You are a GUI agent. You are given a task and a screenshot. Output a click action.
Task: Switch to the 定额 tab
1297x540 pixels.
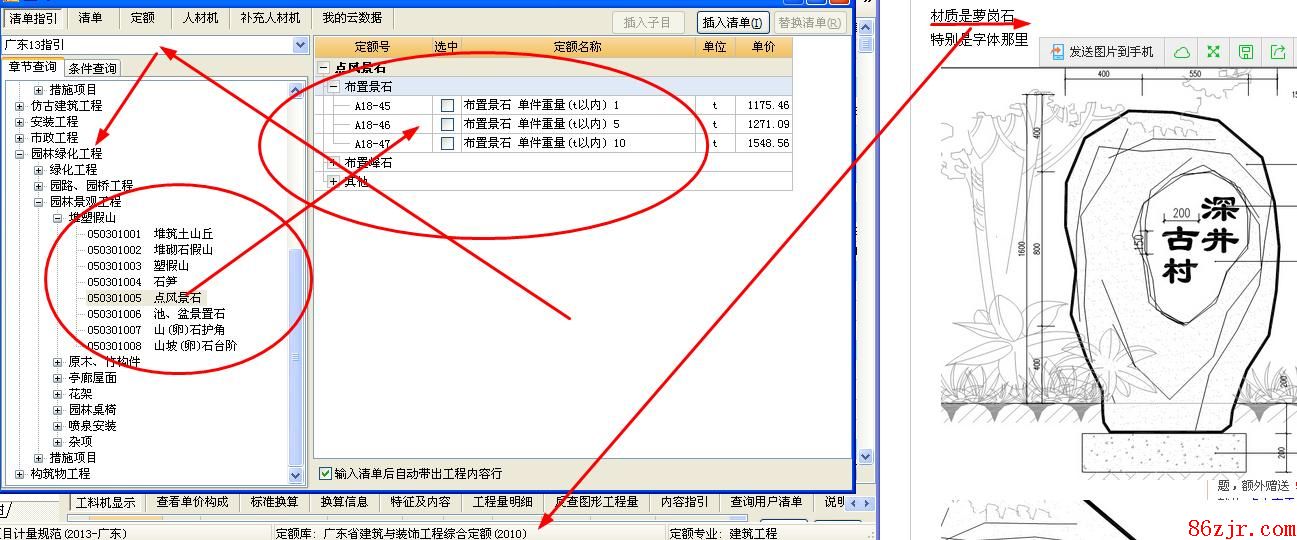(x=143, y=18)
